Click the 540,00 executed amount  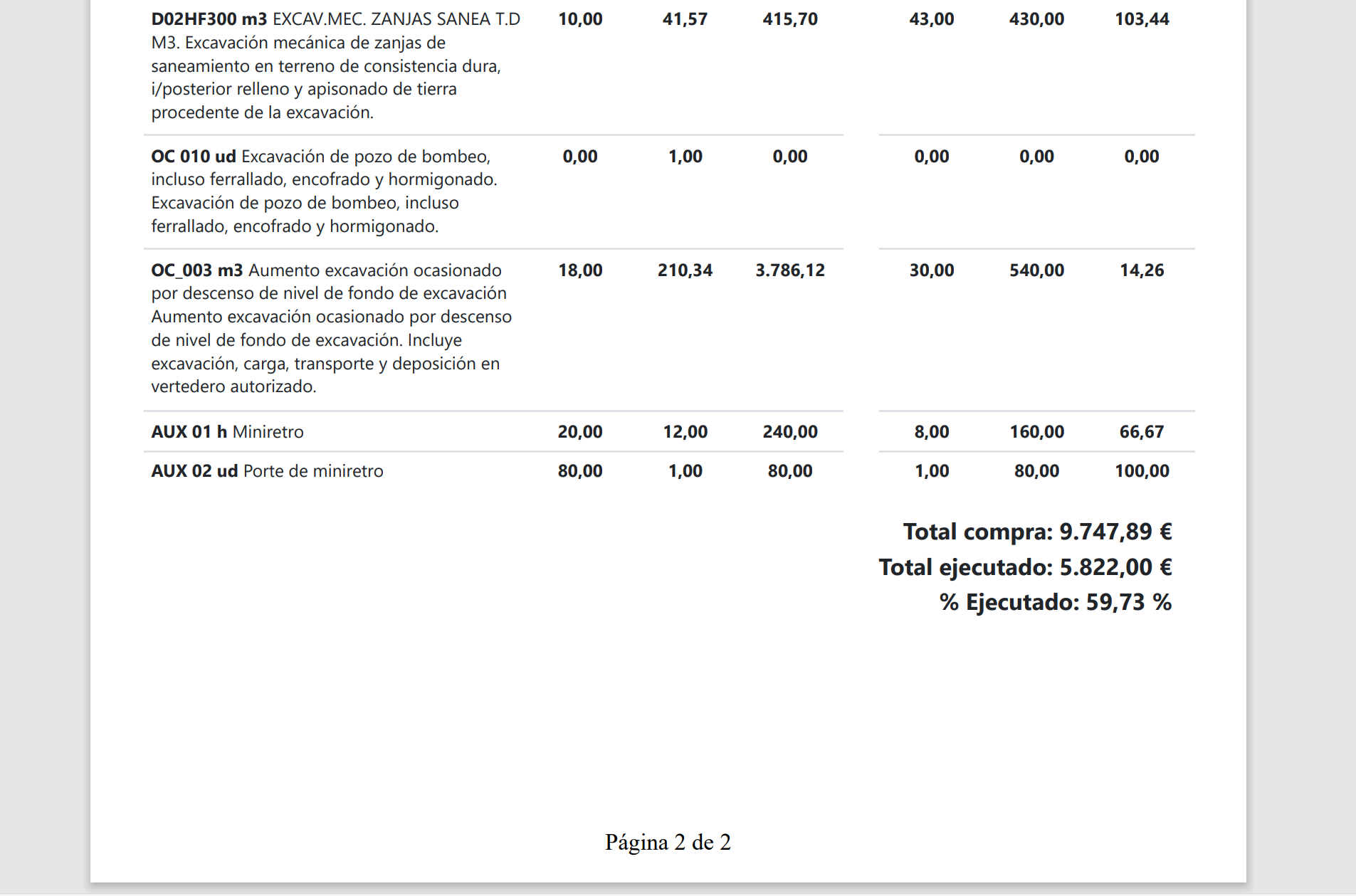click(x=1036, y=270)
